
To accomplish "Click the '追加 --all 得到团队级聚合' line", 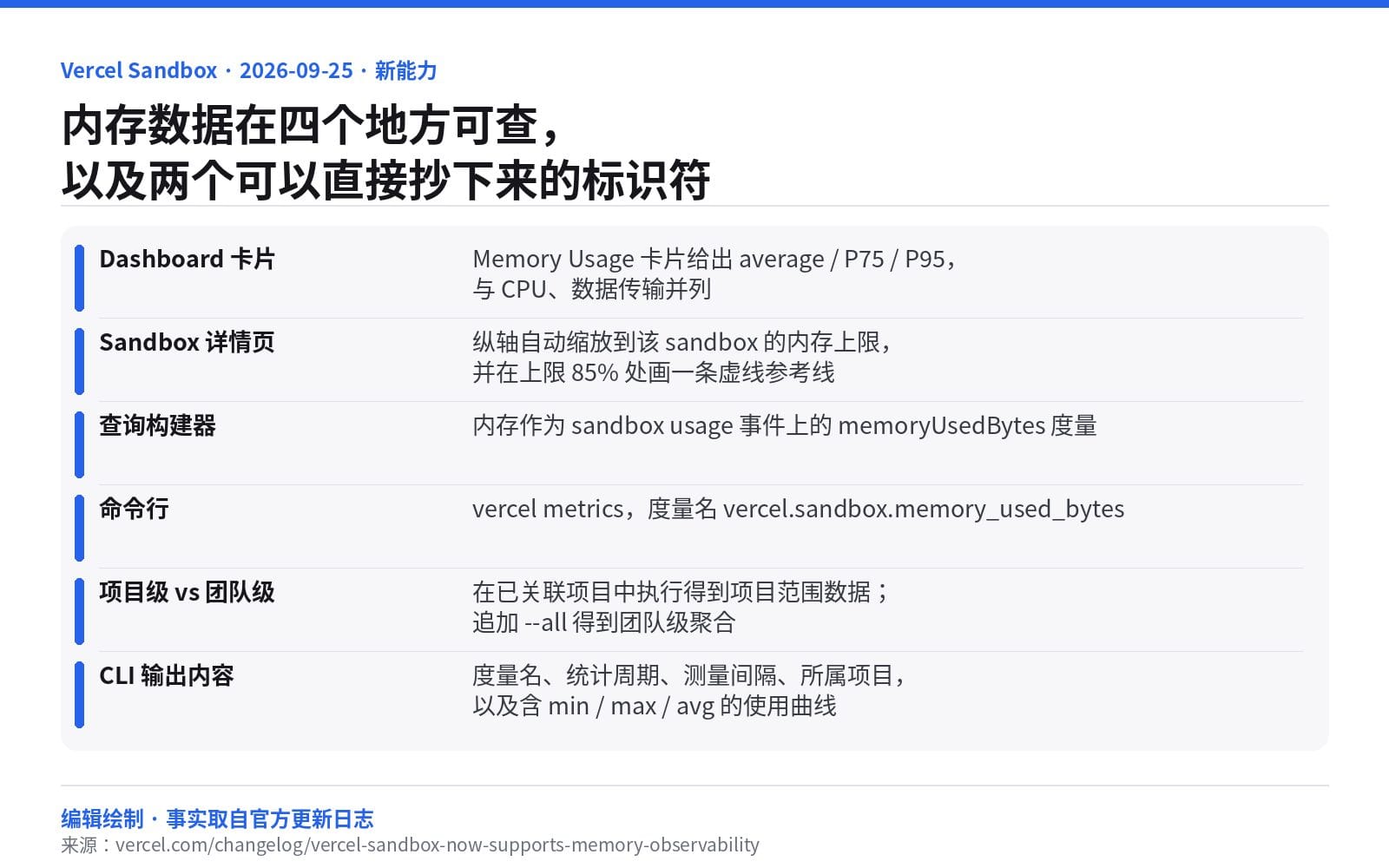I will pos(604,622).
